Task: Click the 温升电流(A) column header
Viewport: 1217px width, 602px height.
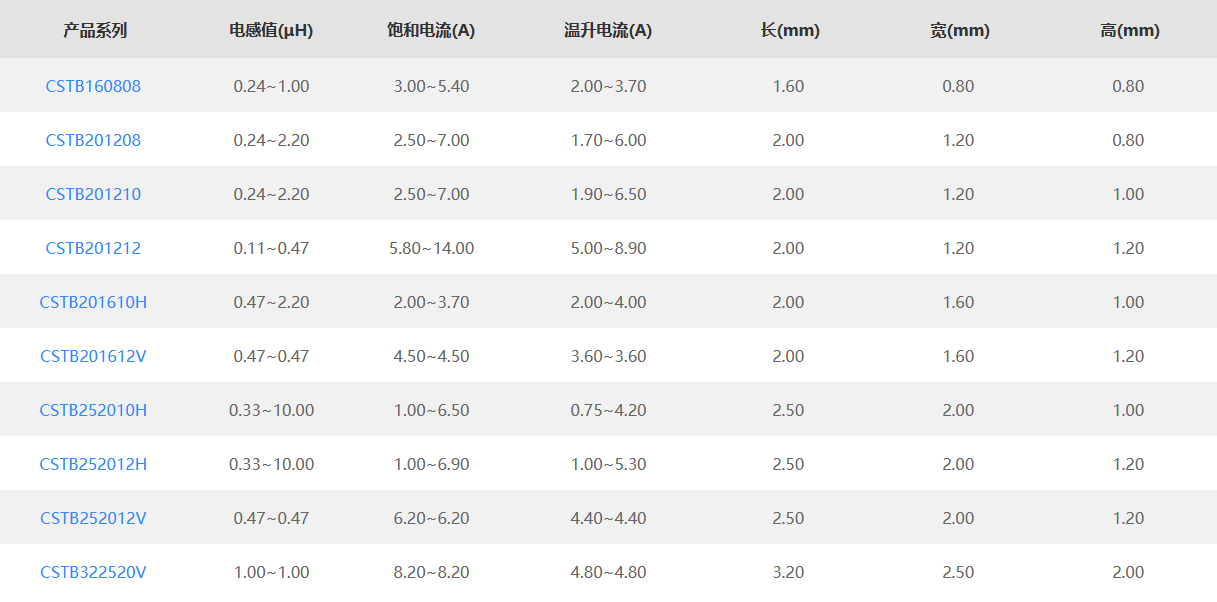Action: tap(608, 30)
